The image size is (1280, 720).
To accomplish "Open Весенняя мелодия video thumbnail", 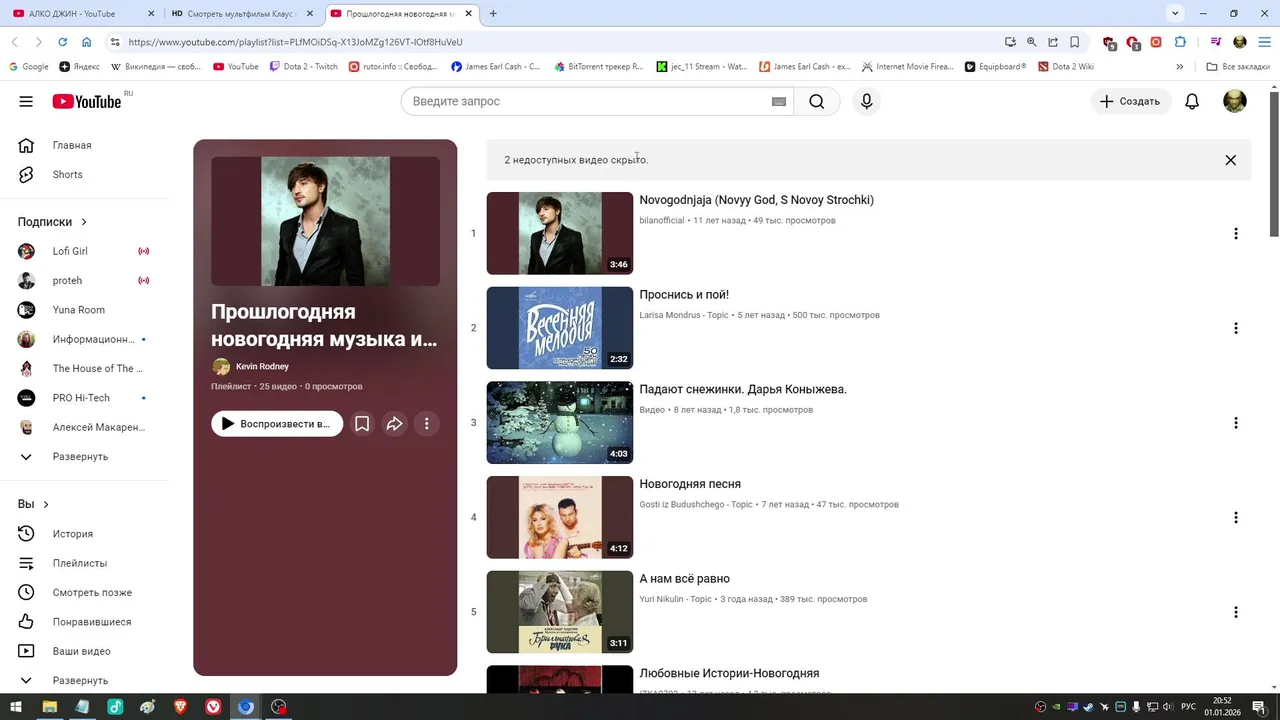I will (x=560, y=328).
